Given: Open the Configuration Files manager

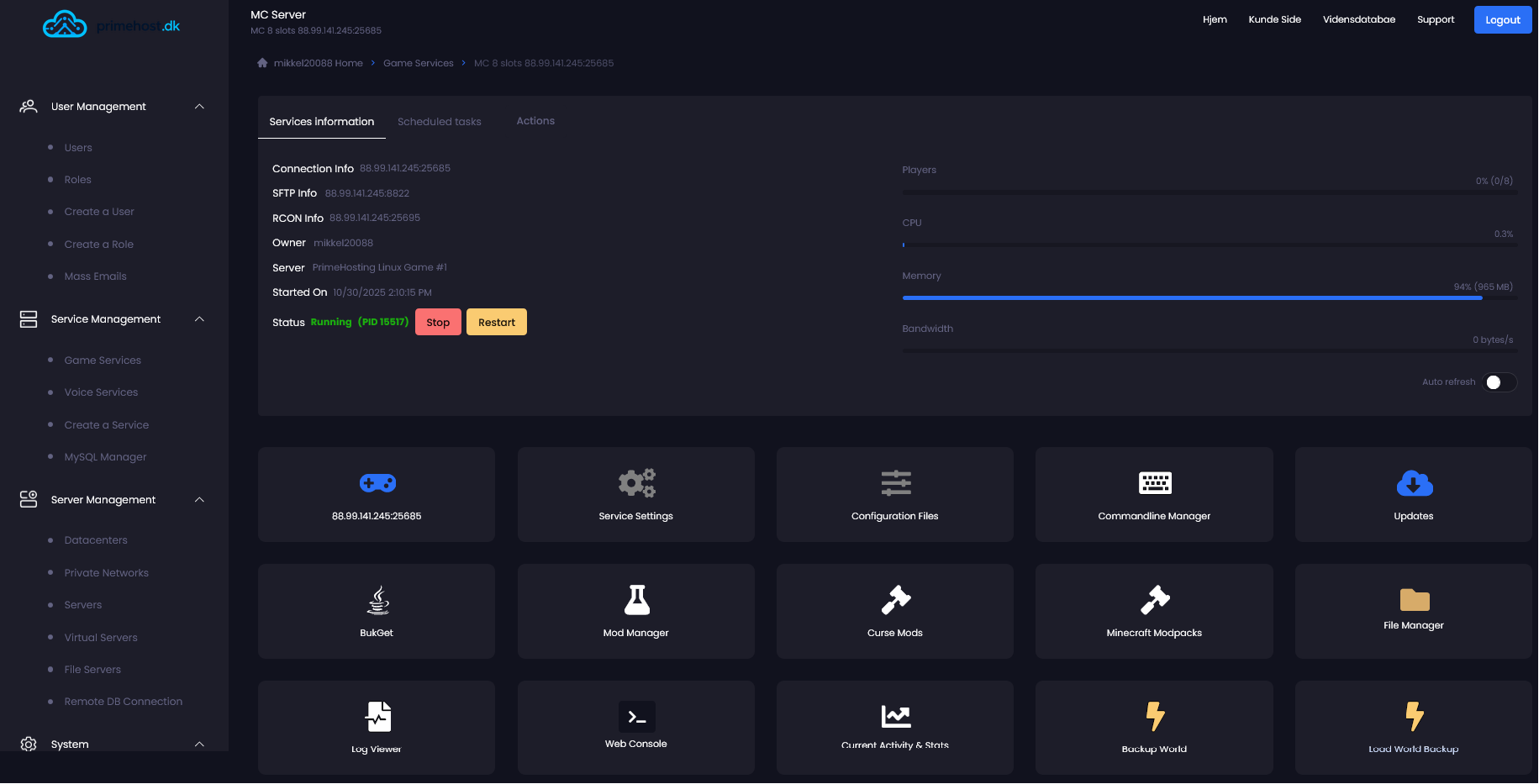Looking at the screenshot, I should 894,495.
